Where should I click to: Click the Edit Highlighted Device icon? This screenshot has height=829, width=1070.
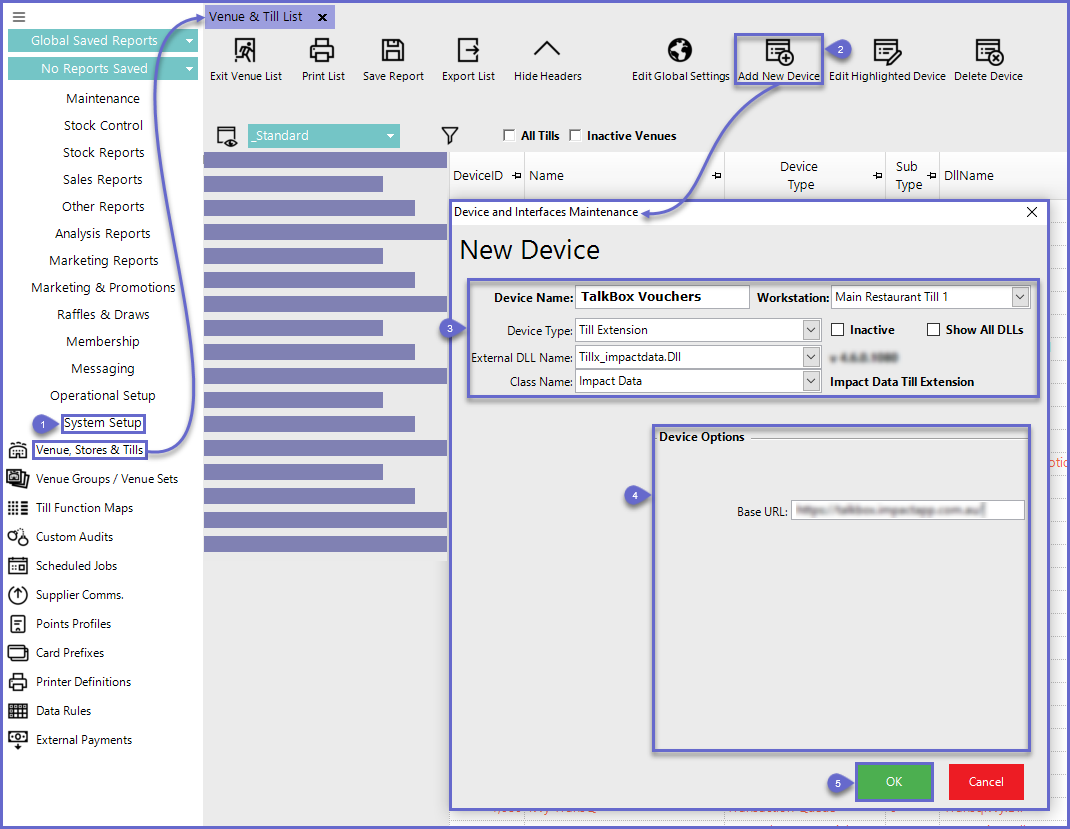(x=887, y=51)
